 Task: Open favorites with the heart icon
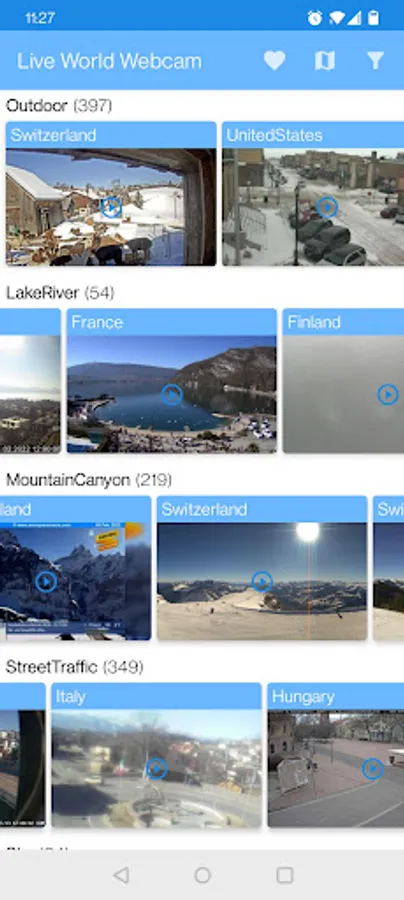pyautogui.click(x=274, y=60)
